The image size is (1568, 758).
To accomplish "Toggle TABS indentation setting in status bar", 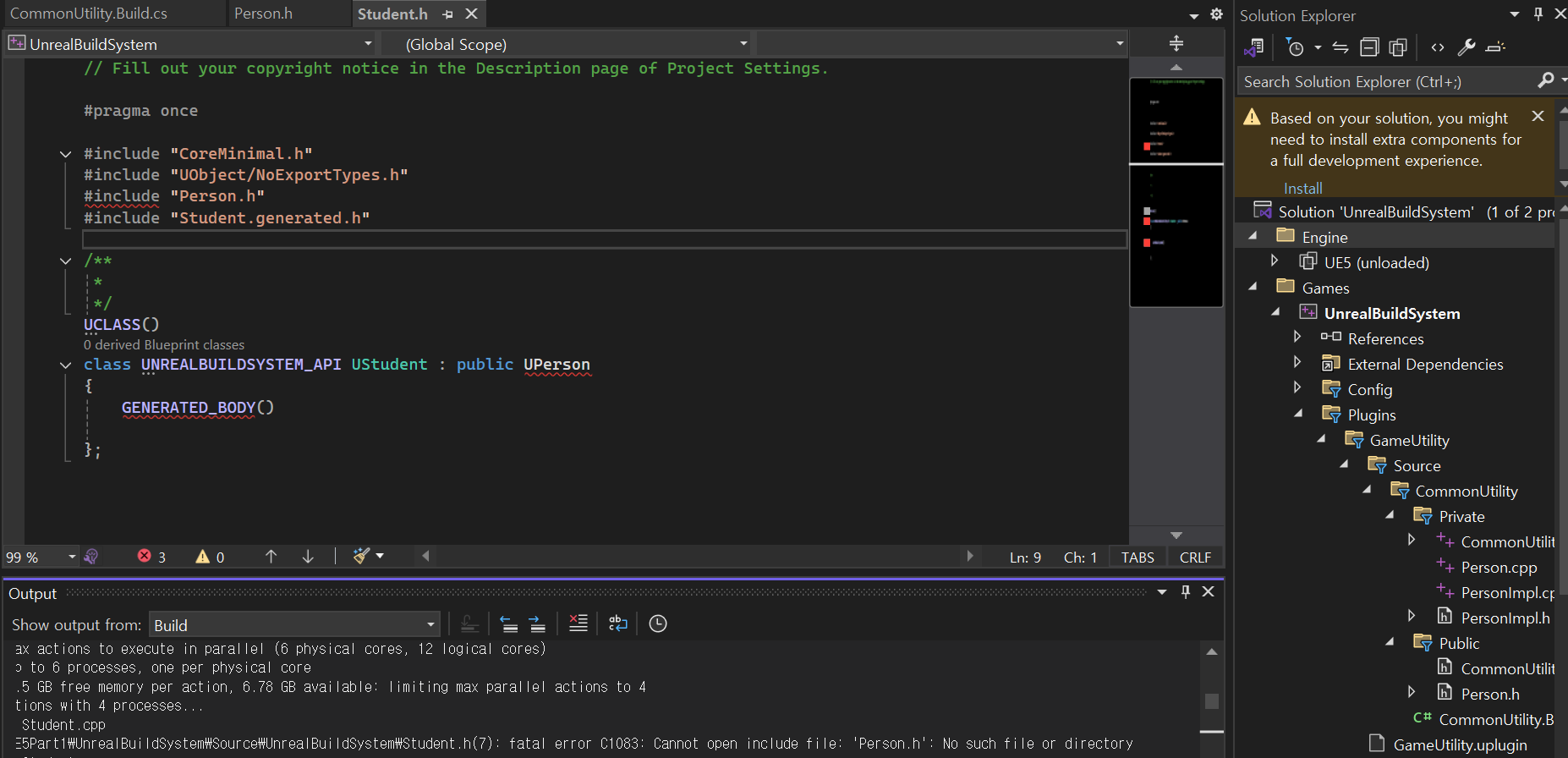I will click(1138, 558).
